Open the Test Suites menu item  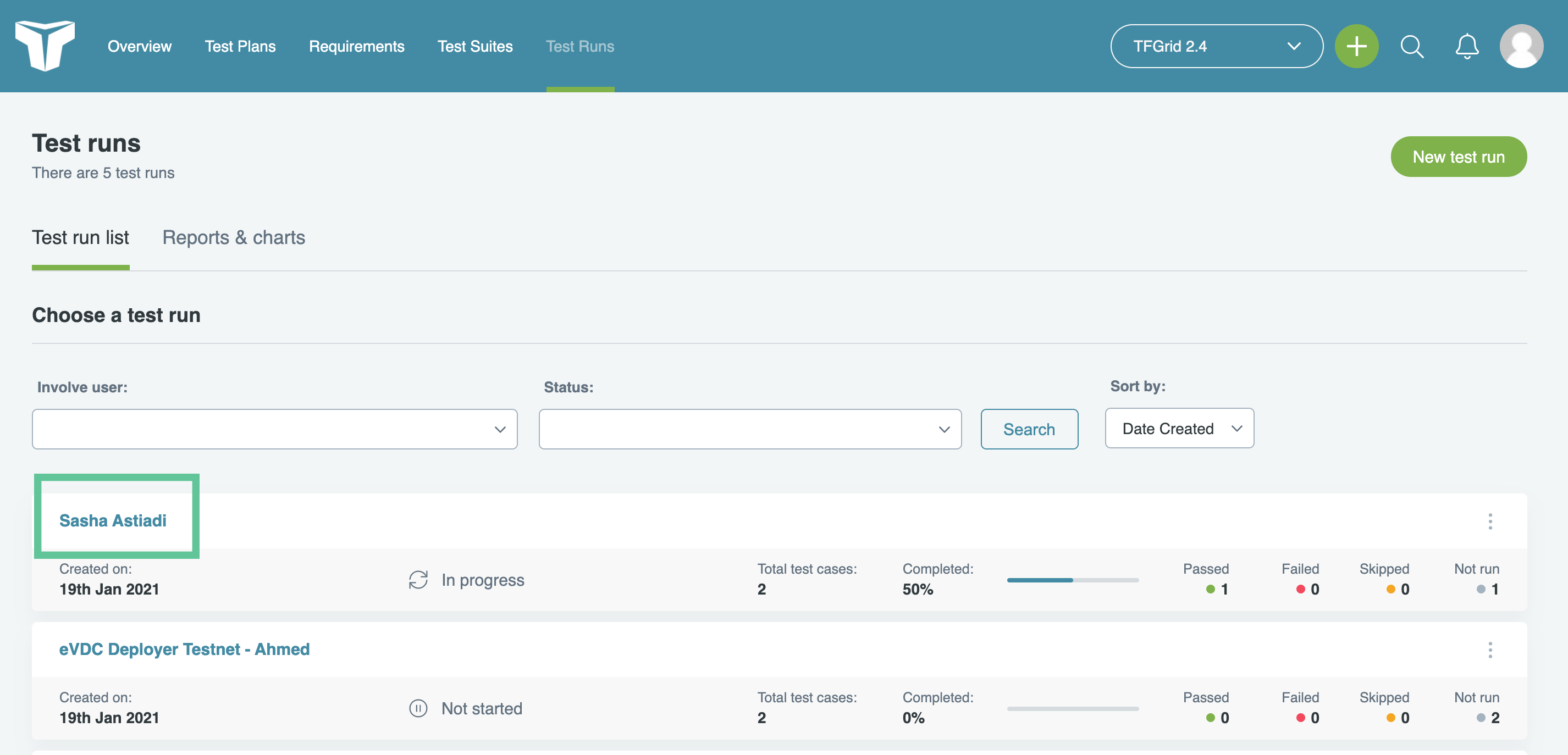pos(475,46)
